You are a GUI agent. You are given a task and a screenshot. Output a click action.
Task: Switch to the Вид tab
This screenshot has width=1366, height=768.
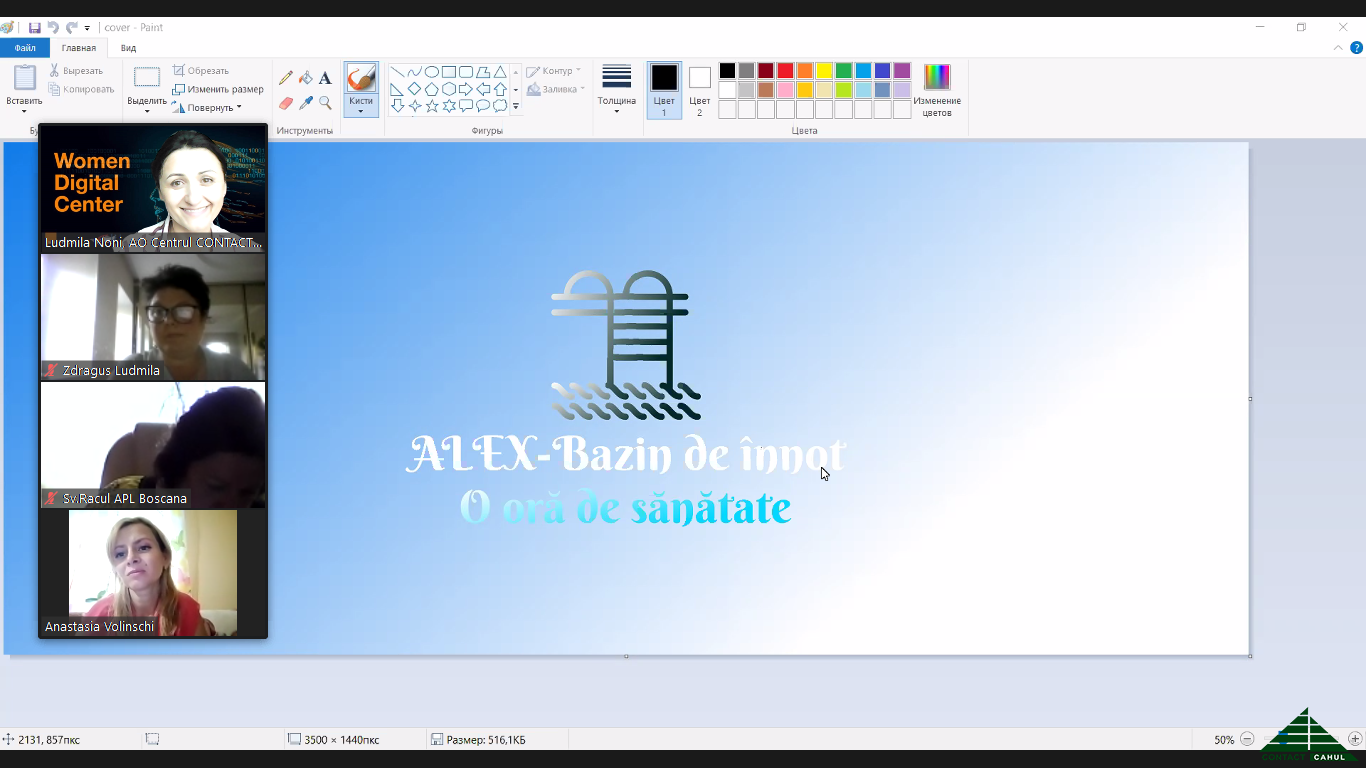pos(128,48)
